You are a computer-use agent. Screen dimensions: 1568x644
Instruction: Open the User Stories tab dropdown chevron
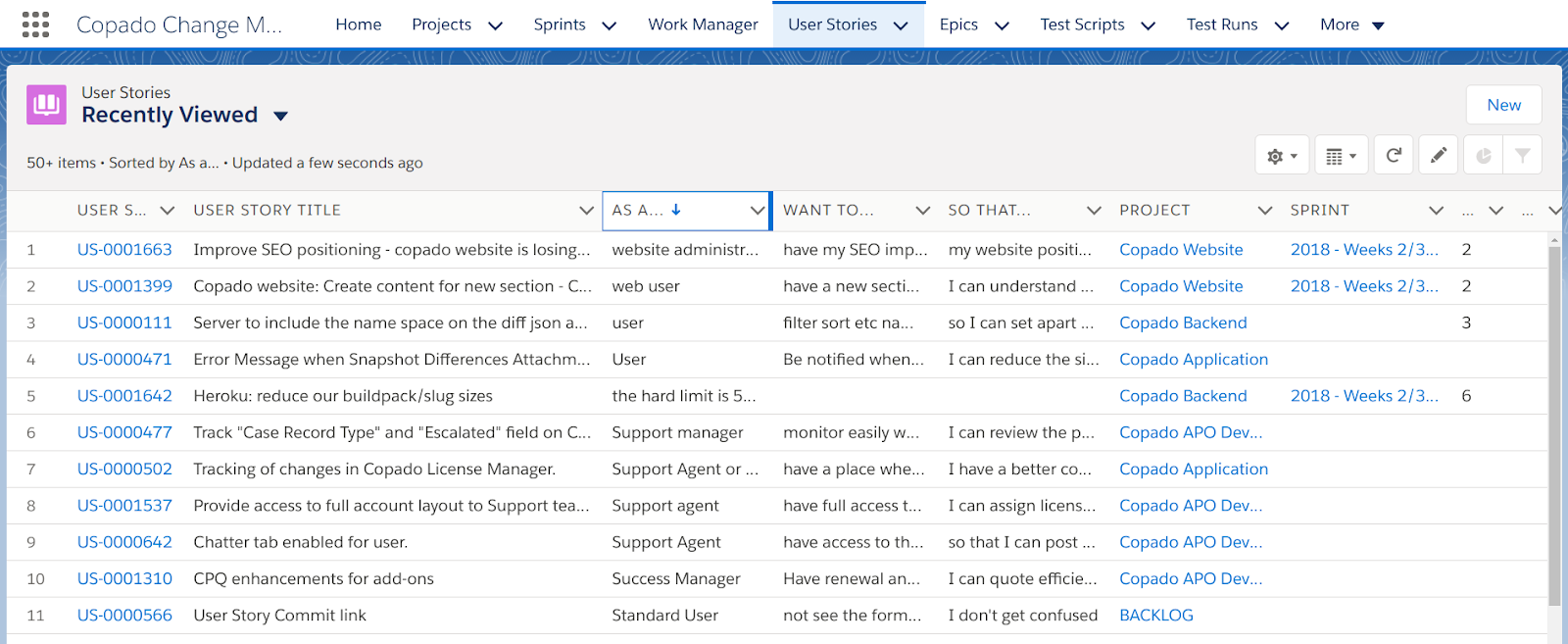click(x=901, y=25)
